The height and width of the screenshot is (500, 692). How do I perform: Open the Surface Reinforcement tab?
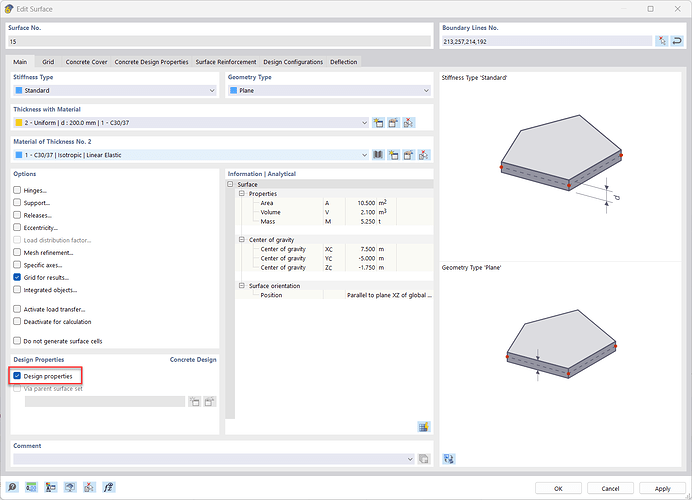tap(226, 62)
